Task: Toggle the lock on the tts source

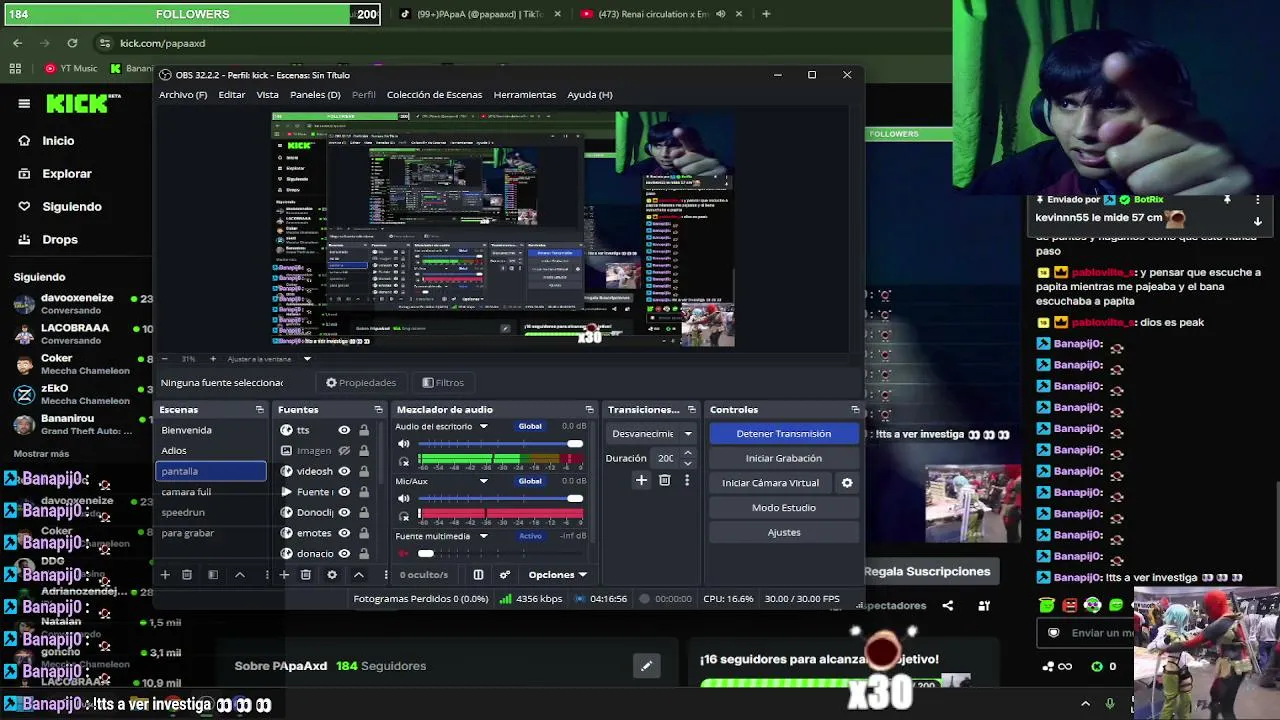Action: 364,430
